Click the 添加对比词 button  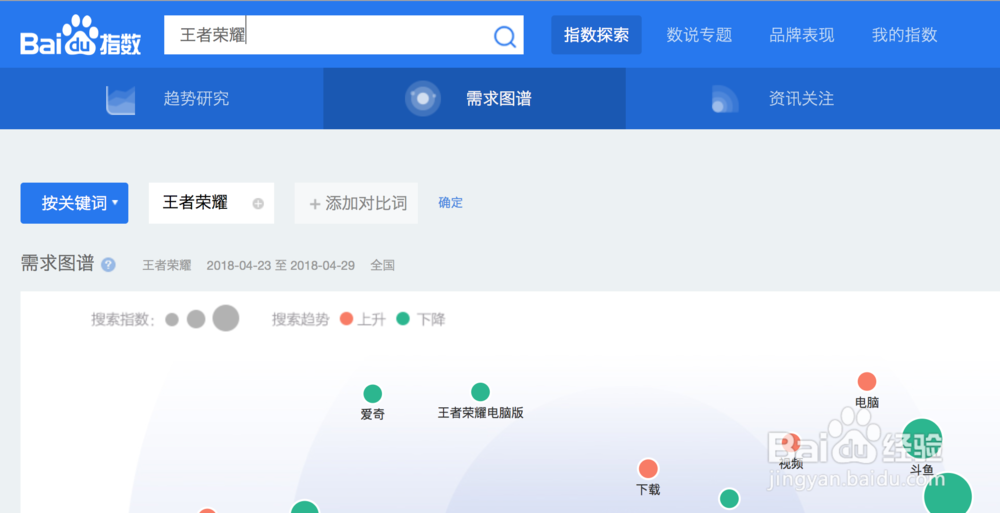(357, 203)
